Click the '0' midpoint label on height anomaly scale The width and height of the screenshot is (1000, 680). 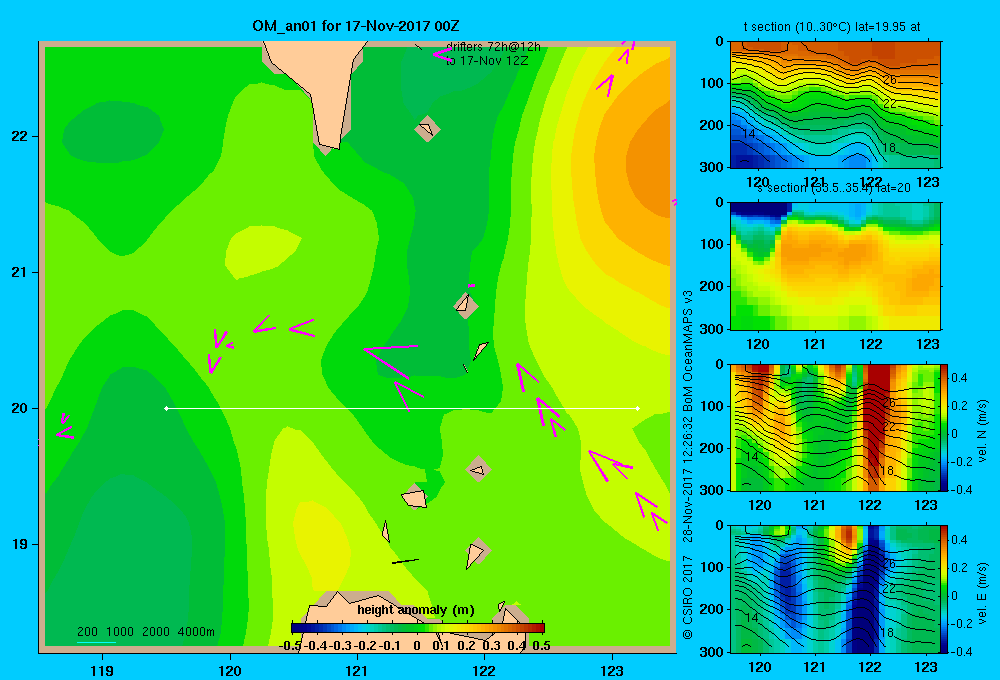tap(416, 646)
